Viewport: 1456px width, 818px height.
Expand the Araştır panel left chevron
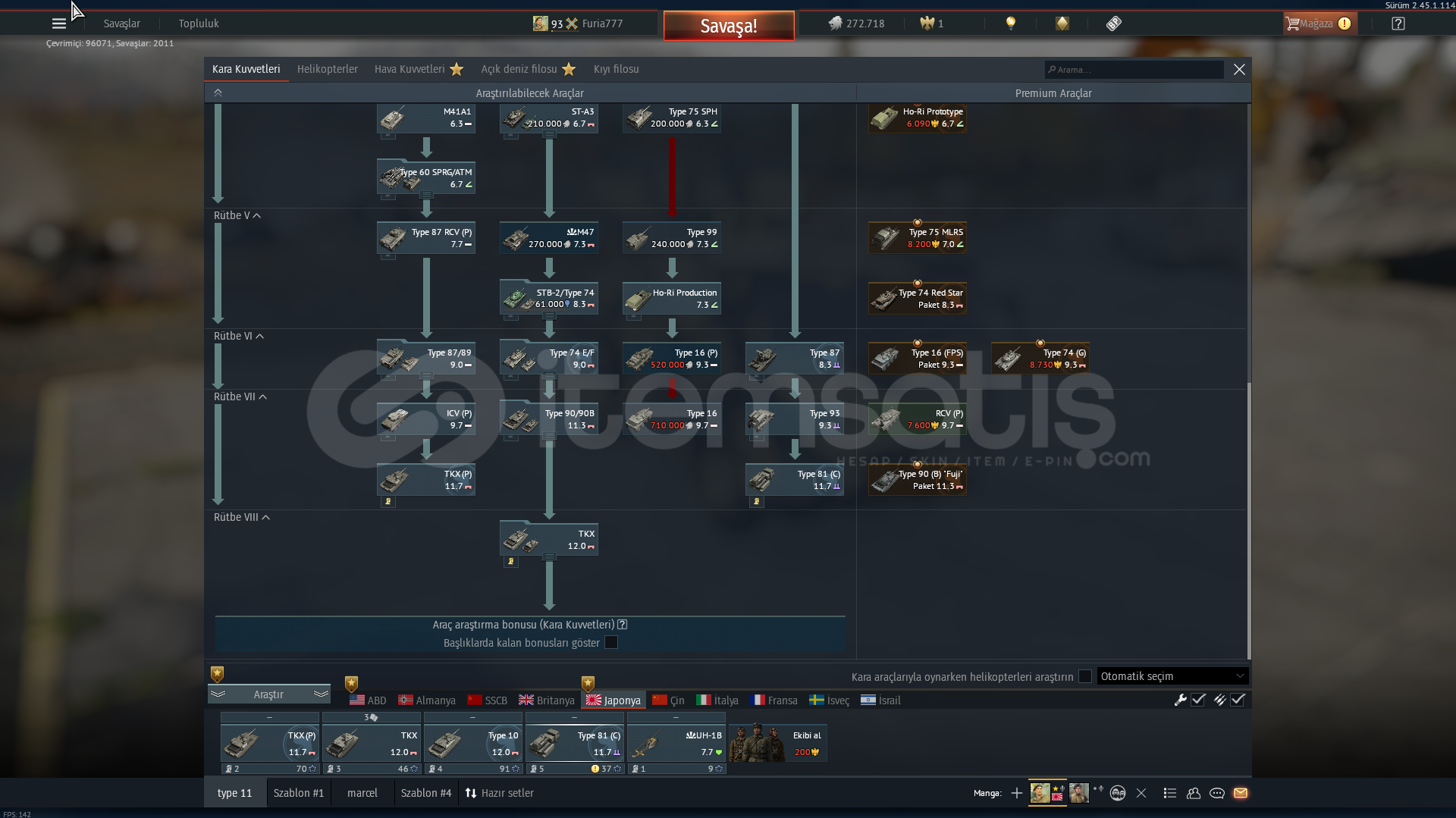[218, 694]
